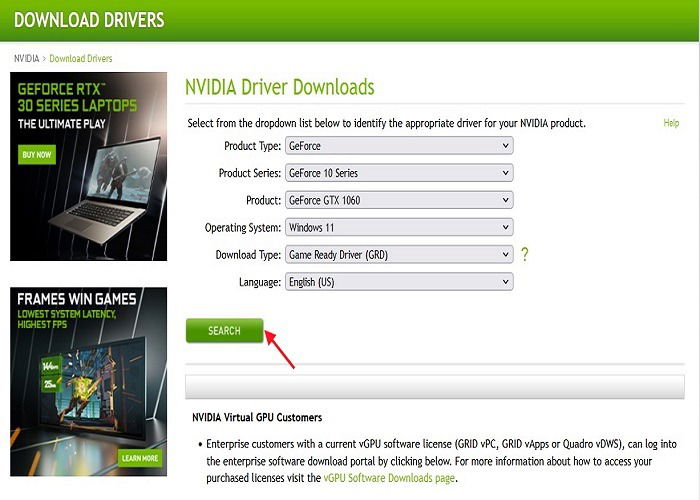Click the green SEARCH button
700x500 pixels.
(225, 331)
